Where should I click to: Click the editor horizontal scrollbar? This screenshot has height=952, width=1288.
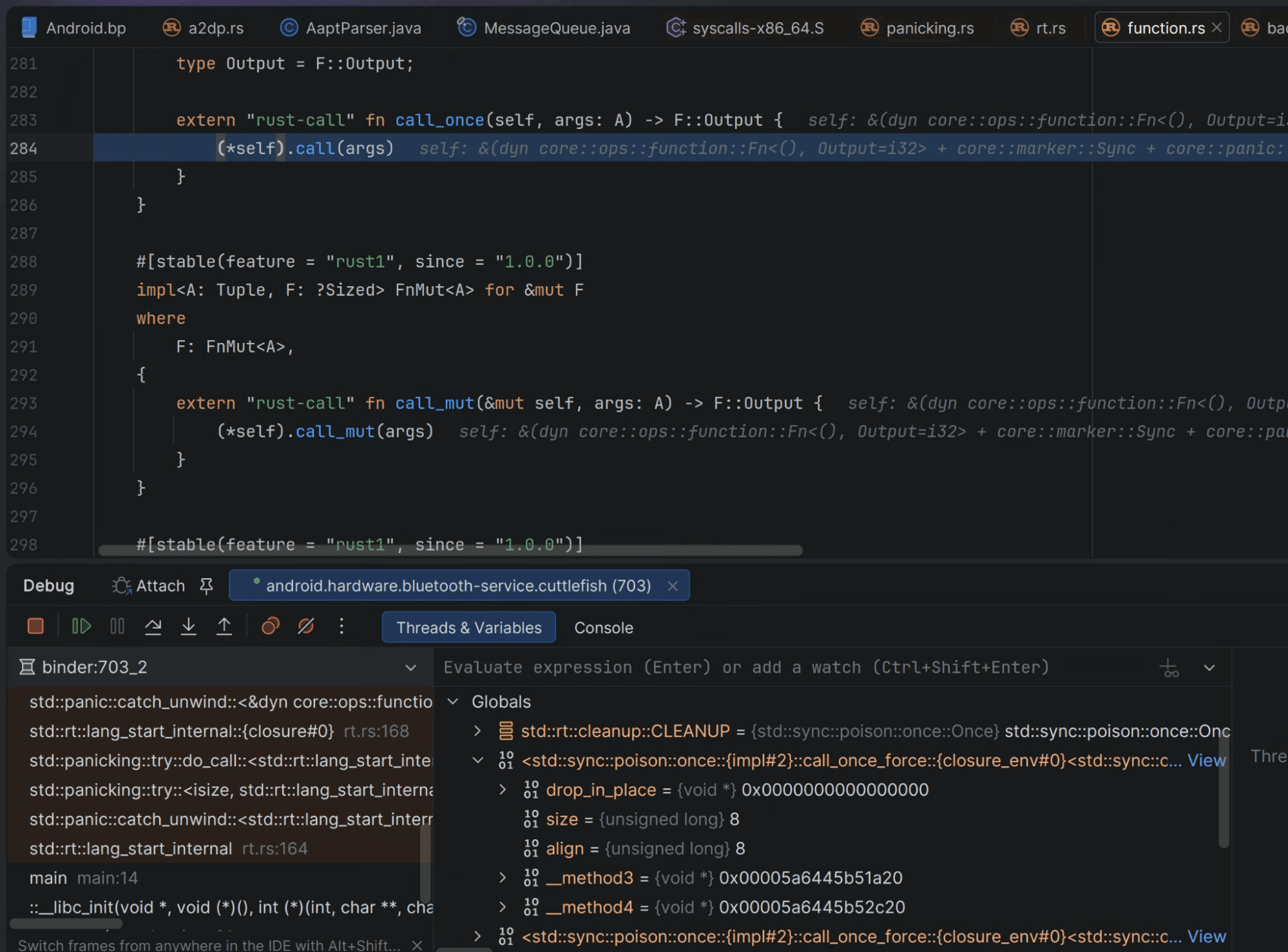pos(450,550)
